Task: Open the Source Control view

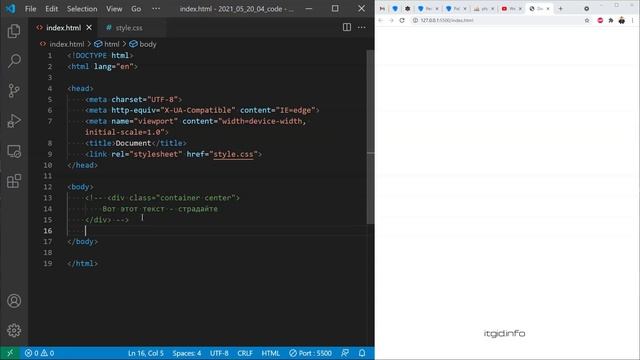Action: click(14, 91)
